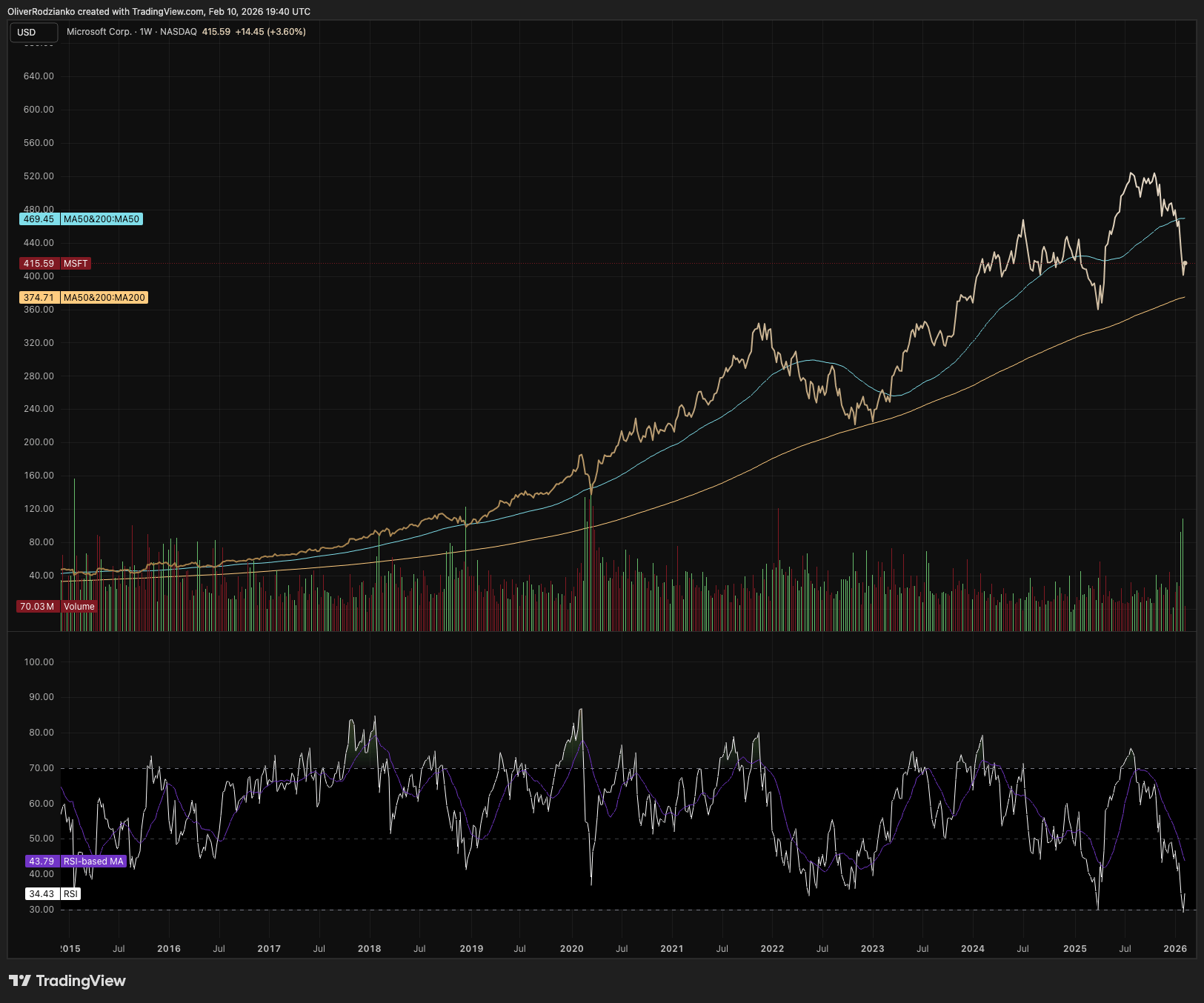Viewport: 1204px width, 1003px height.
Task: Click the 560.00 price axis label
Action: (39, 143)
